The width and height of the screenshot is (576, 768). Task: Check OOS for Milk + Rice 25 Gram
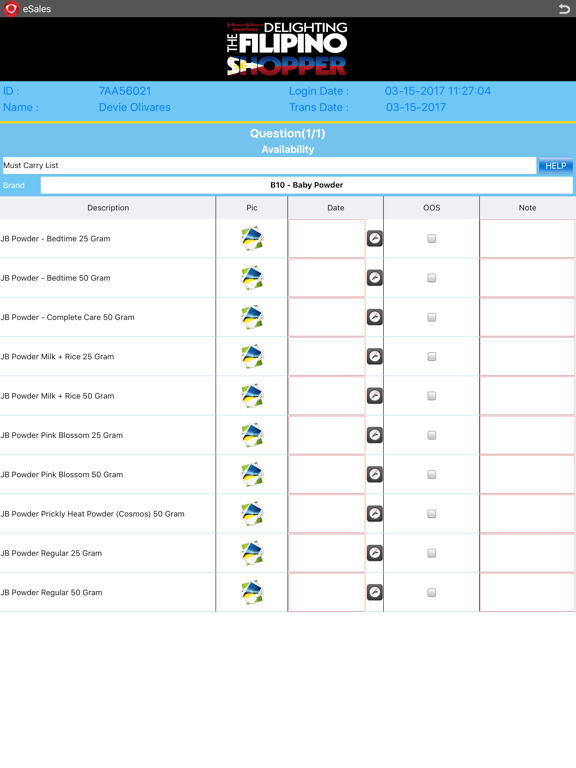pyautogui.click(x=432, y=356)
